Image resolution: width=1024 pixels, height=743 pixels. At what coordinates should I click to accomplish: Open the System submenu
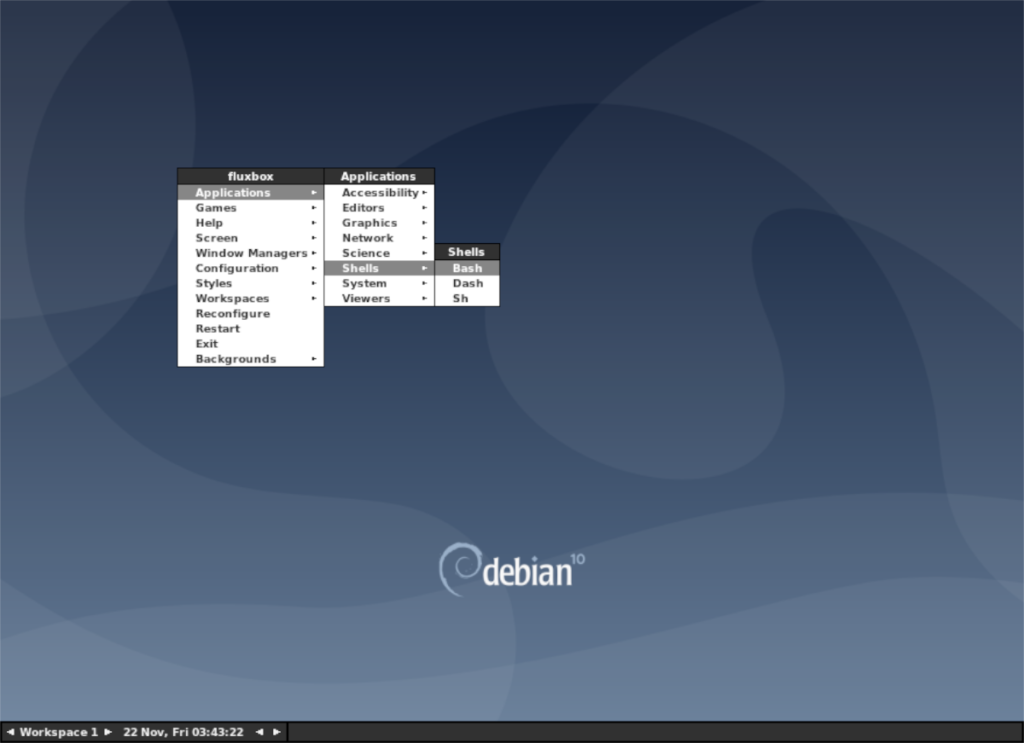pyautogui.click(x=370, y=283)
